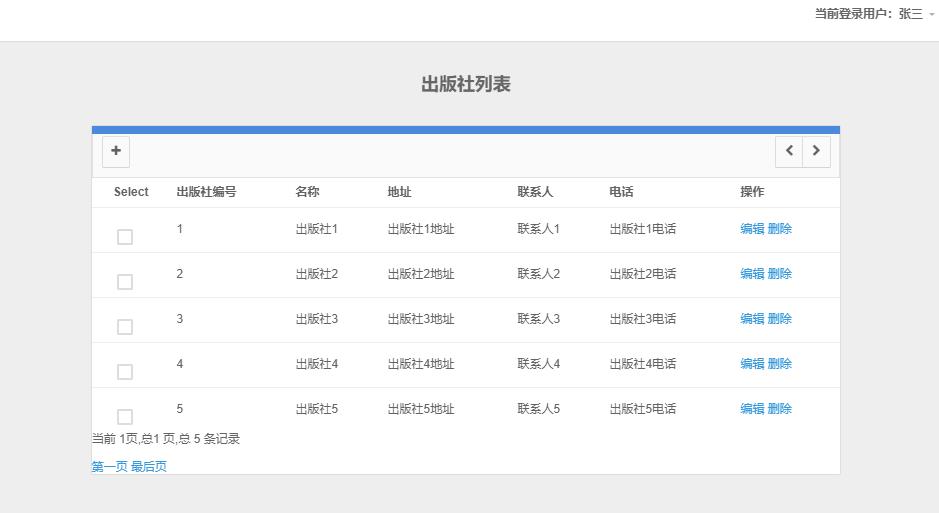Delete 出版社2 via 删除 link
Image resolution: width=939 pixels, height=513 pixels.
coord(780,274)
